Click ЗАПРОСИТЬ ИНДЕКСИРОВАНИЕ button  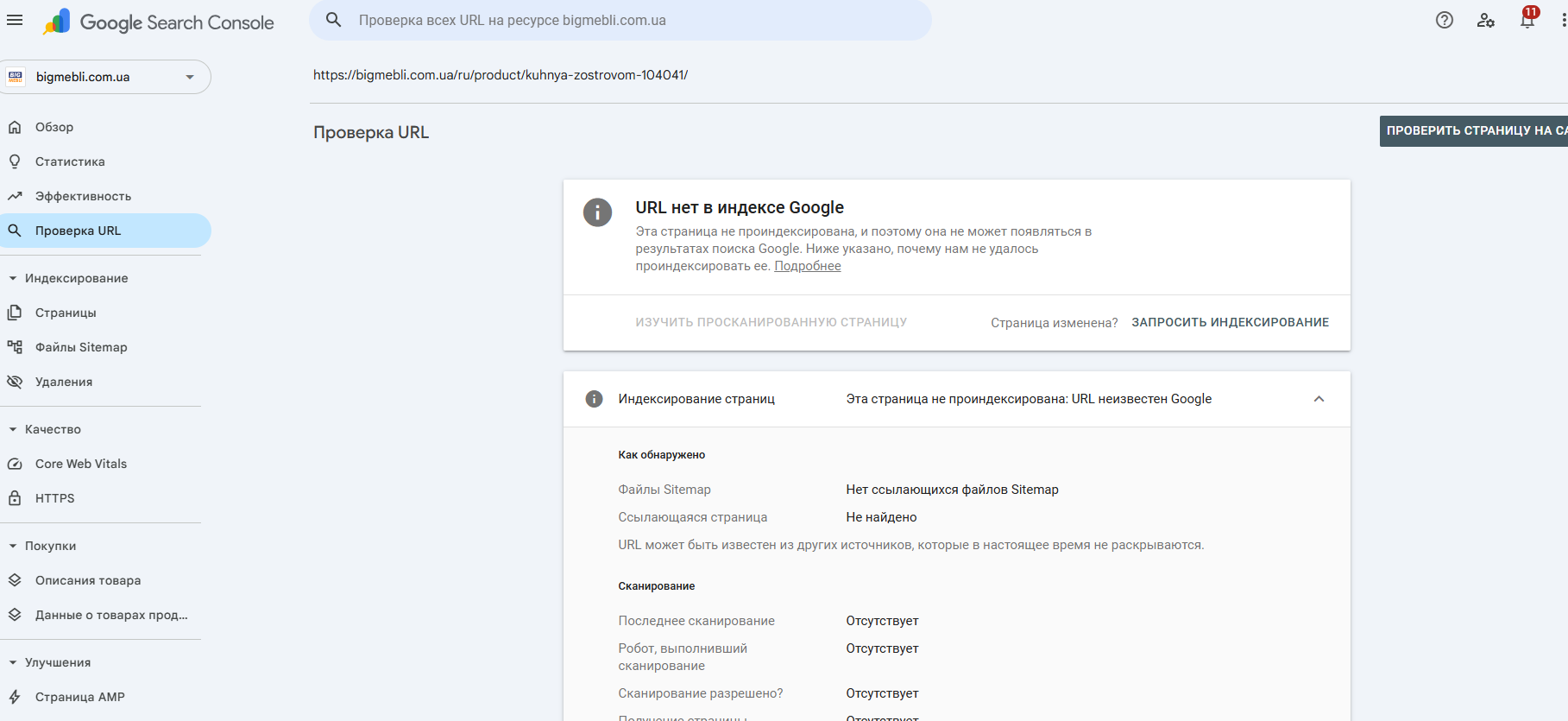(1230, 322)
